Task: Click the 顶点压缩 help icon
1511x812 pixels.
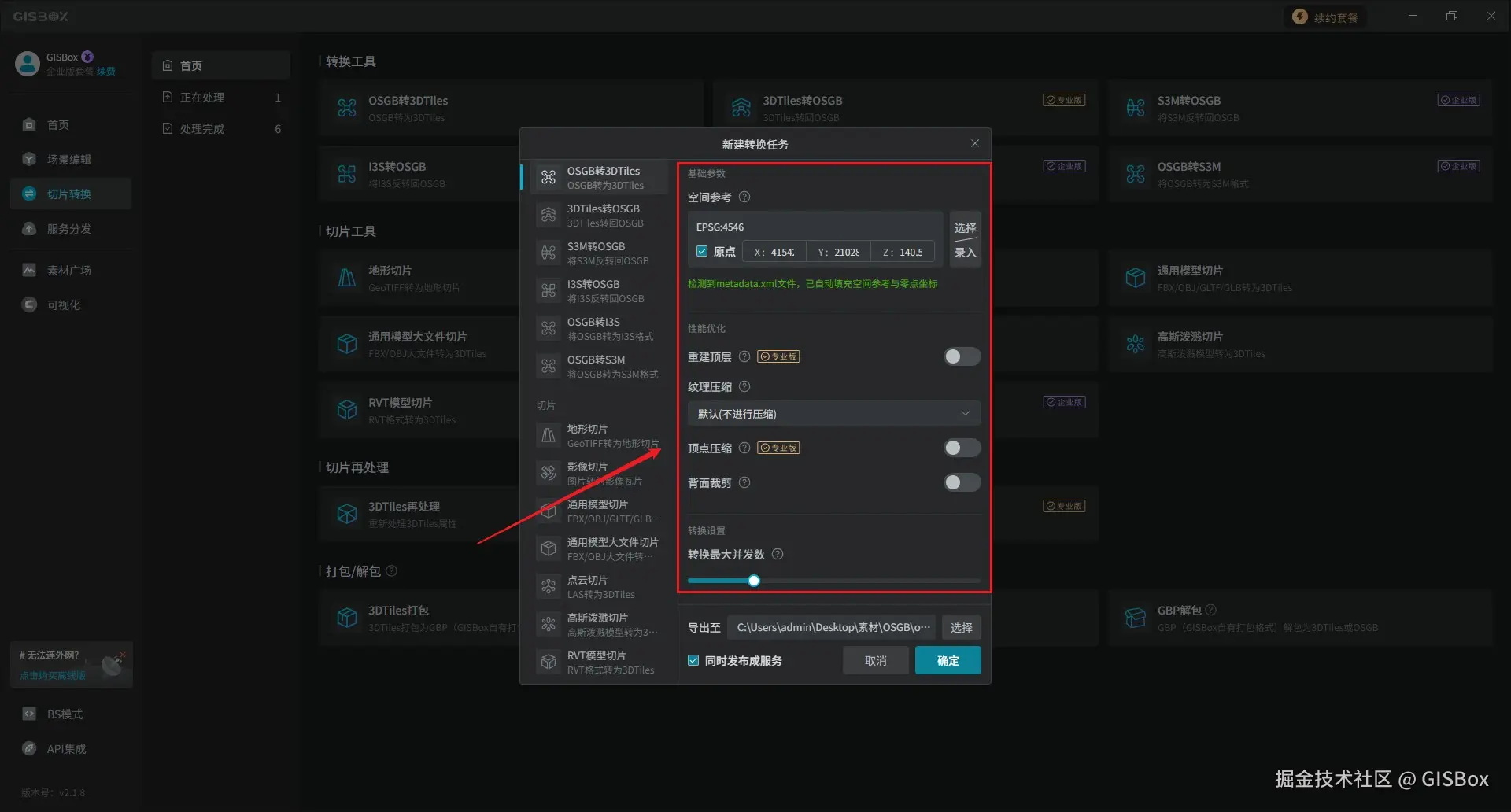Action: [x=744, y=448]
